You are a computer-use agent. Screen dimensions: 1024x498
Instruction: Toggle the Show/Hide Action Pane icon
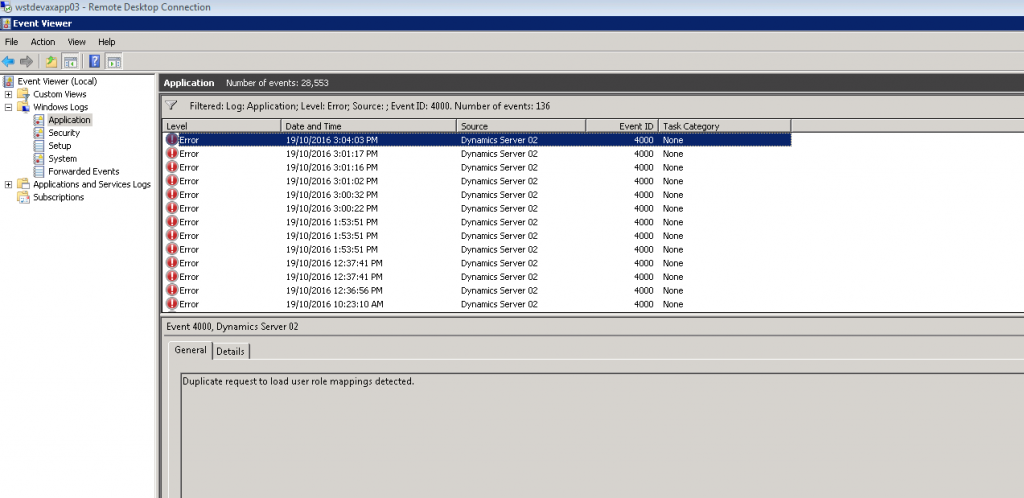click(x=114, y=62)
